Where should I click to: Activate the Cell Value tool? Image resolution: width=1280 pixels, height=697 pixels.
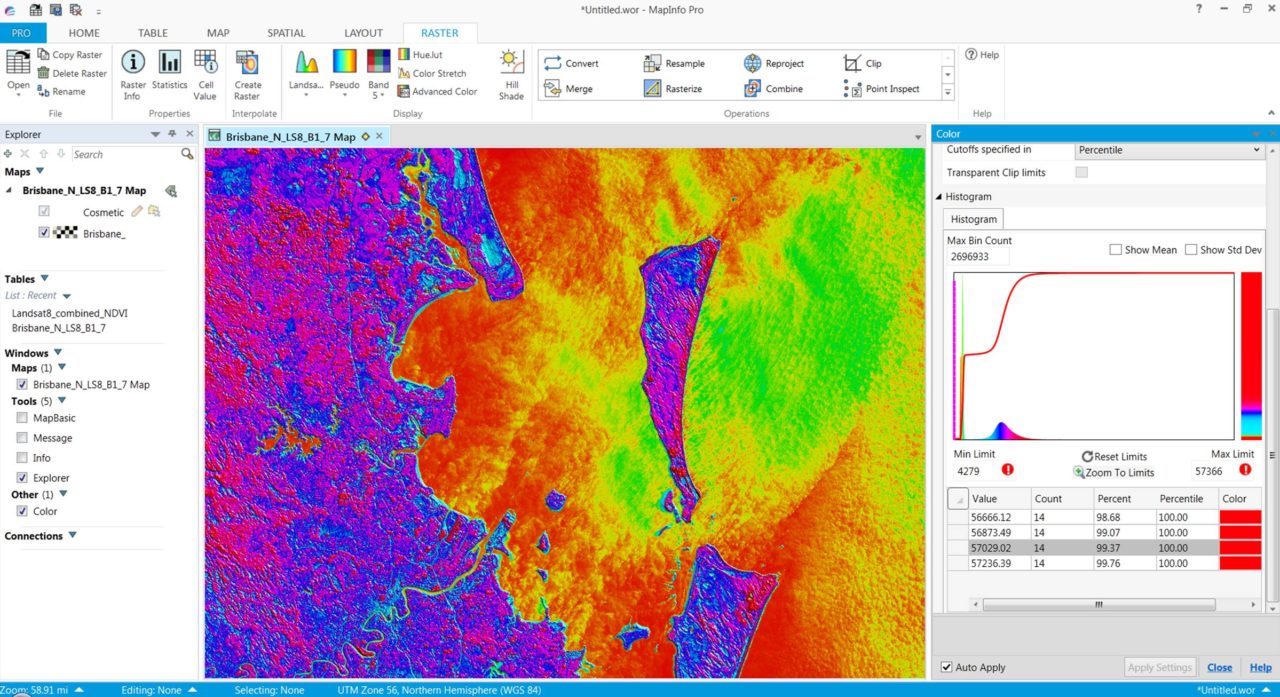click(x=205, y=72)
